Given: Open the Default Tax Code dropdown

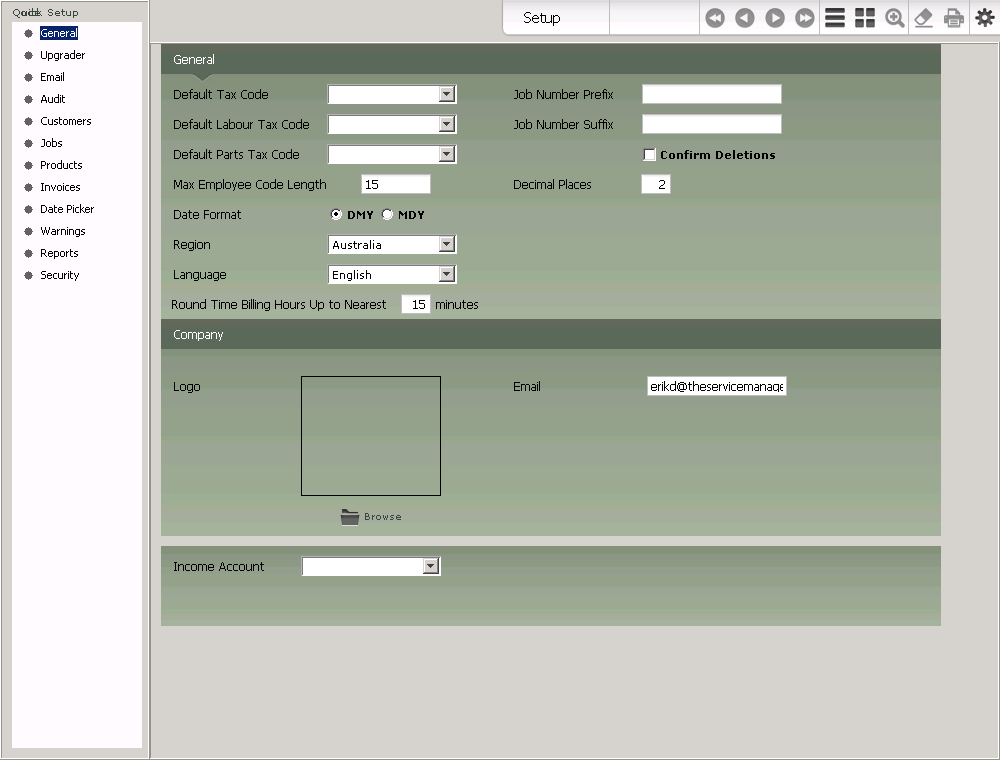Looking at the screenshot, I should pyautogui.click(x=447, y=95).
